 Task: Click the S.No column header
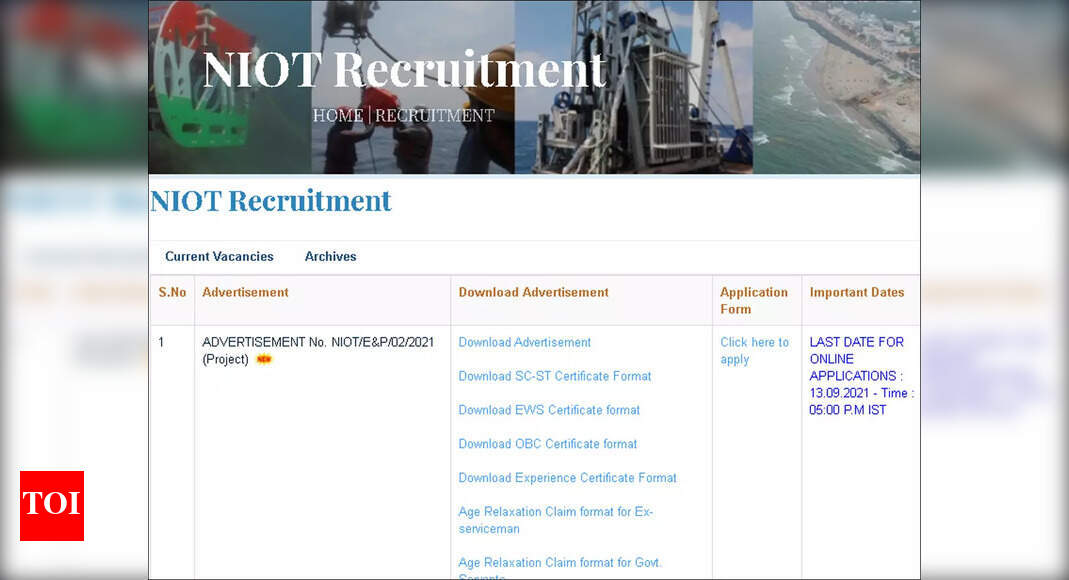[x=171, y=292]
